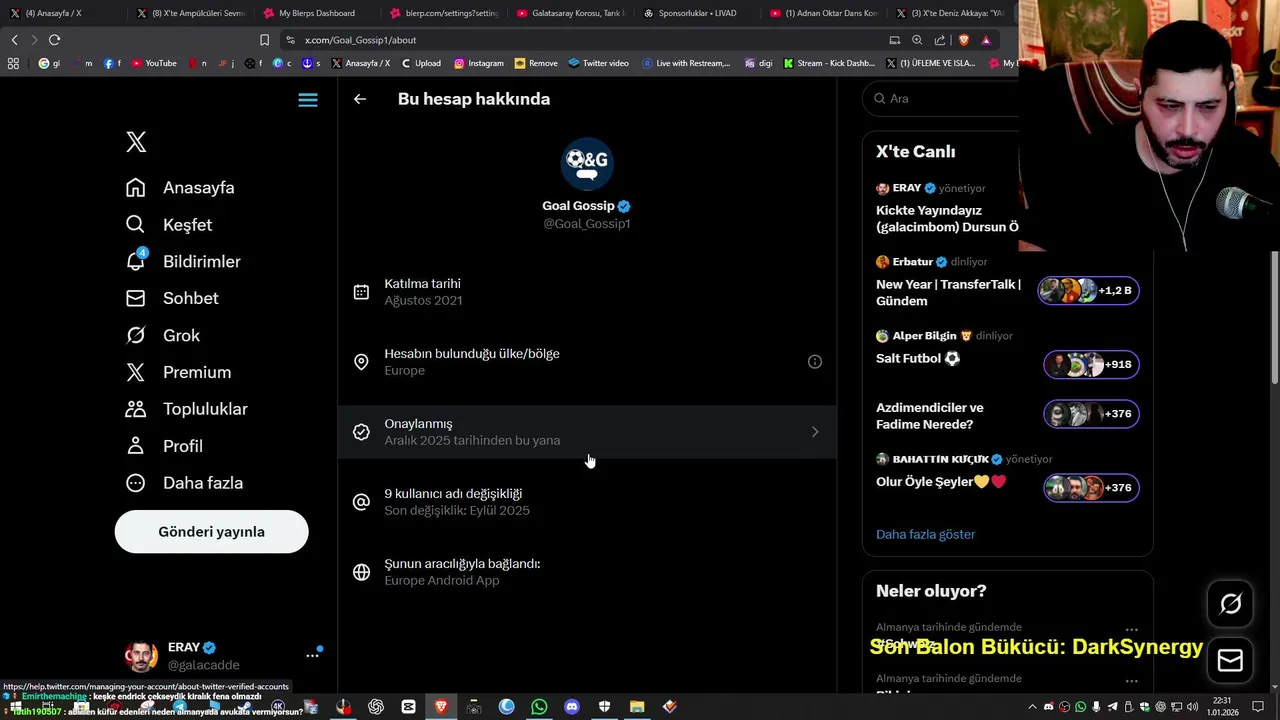Click the zoom magnifier icon in address bar
Screen dimensions: 1280x720
pyautogui.click(x=917, y=40)
